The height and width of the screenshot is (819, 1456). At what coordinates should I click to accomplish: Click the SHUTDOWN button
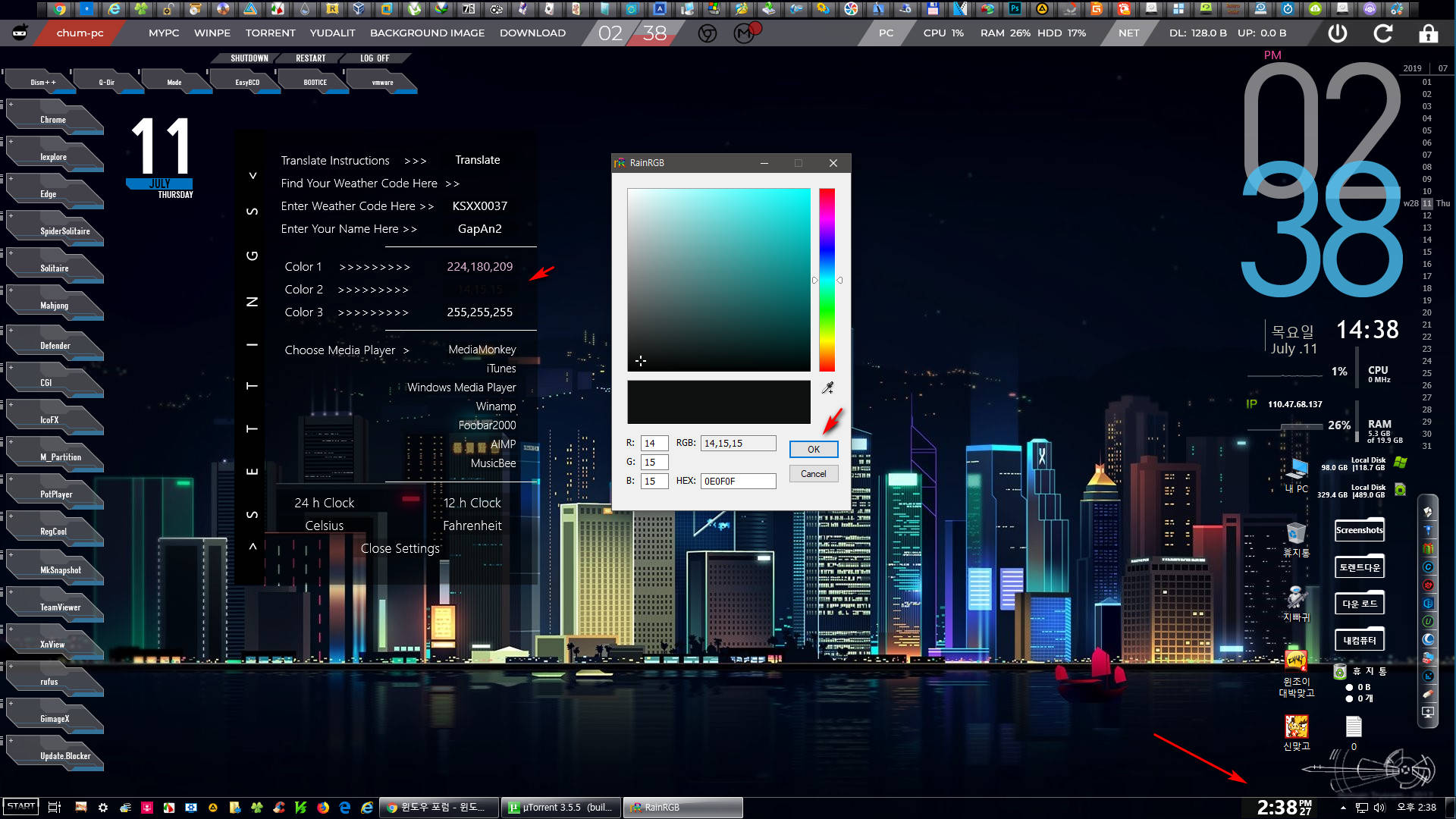point(249,58)
